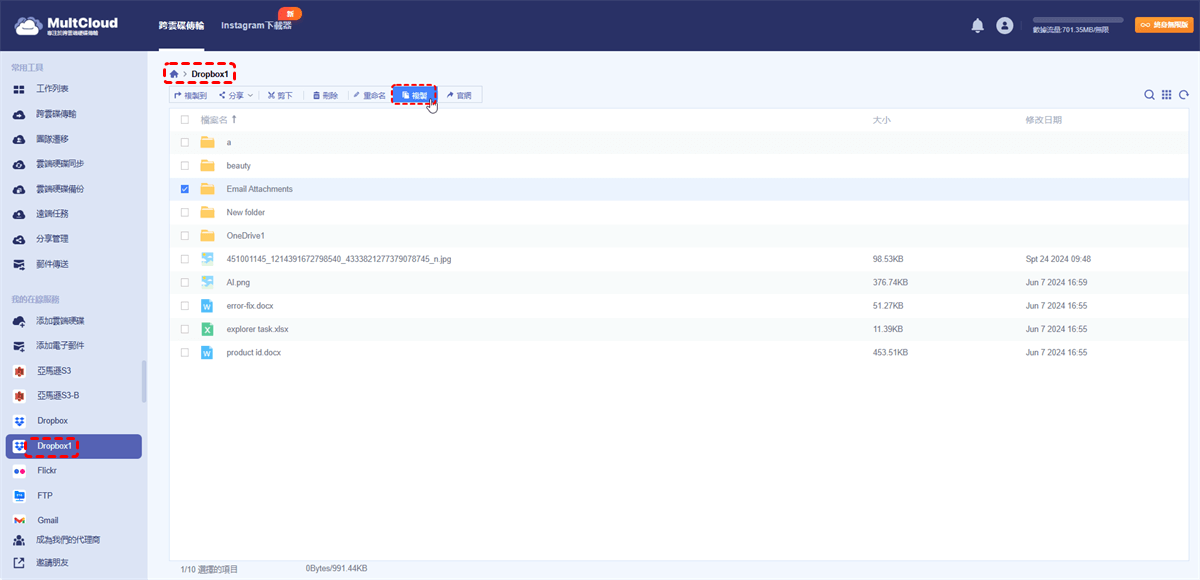Expand the 分享 dropdown in the toolbar
Image resolution: width=1200 pixels, height=580 pixels.
click(236, 95)
